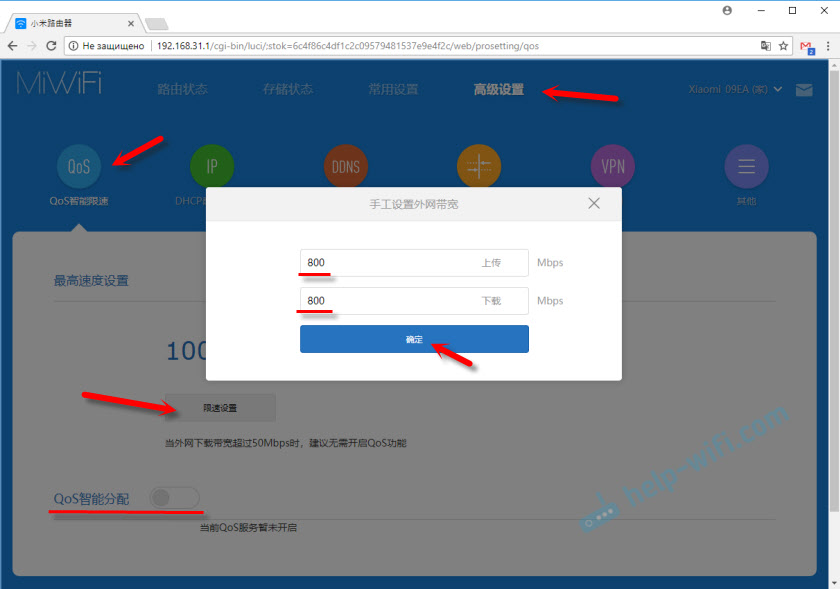Click the MiWiFi logo
The image size is (840, 589).
pos(59,84)
